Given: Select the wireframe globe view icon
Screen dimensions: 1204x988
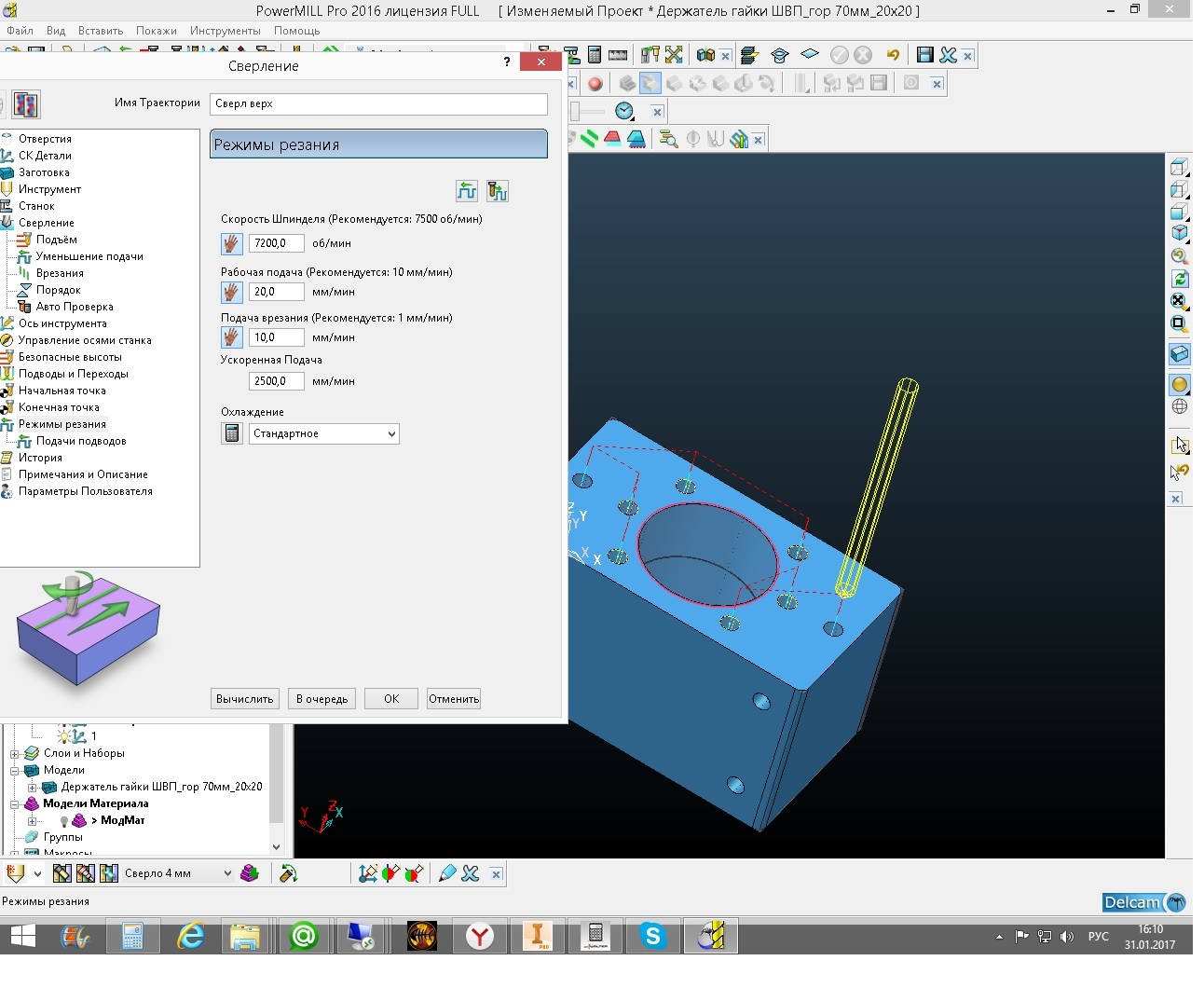Looking at the screenshot, I should point(1179,406).
